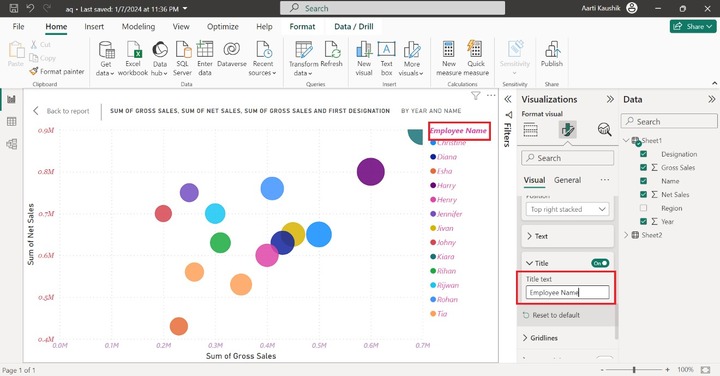The height and width of the screenshot is (376, 720).
Task: Collapse the Visualizations pane
Action: click(x=610, y=99)
